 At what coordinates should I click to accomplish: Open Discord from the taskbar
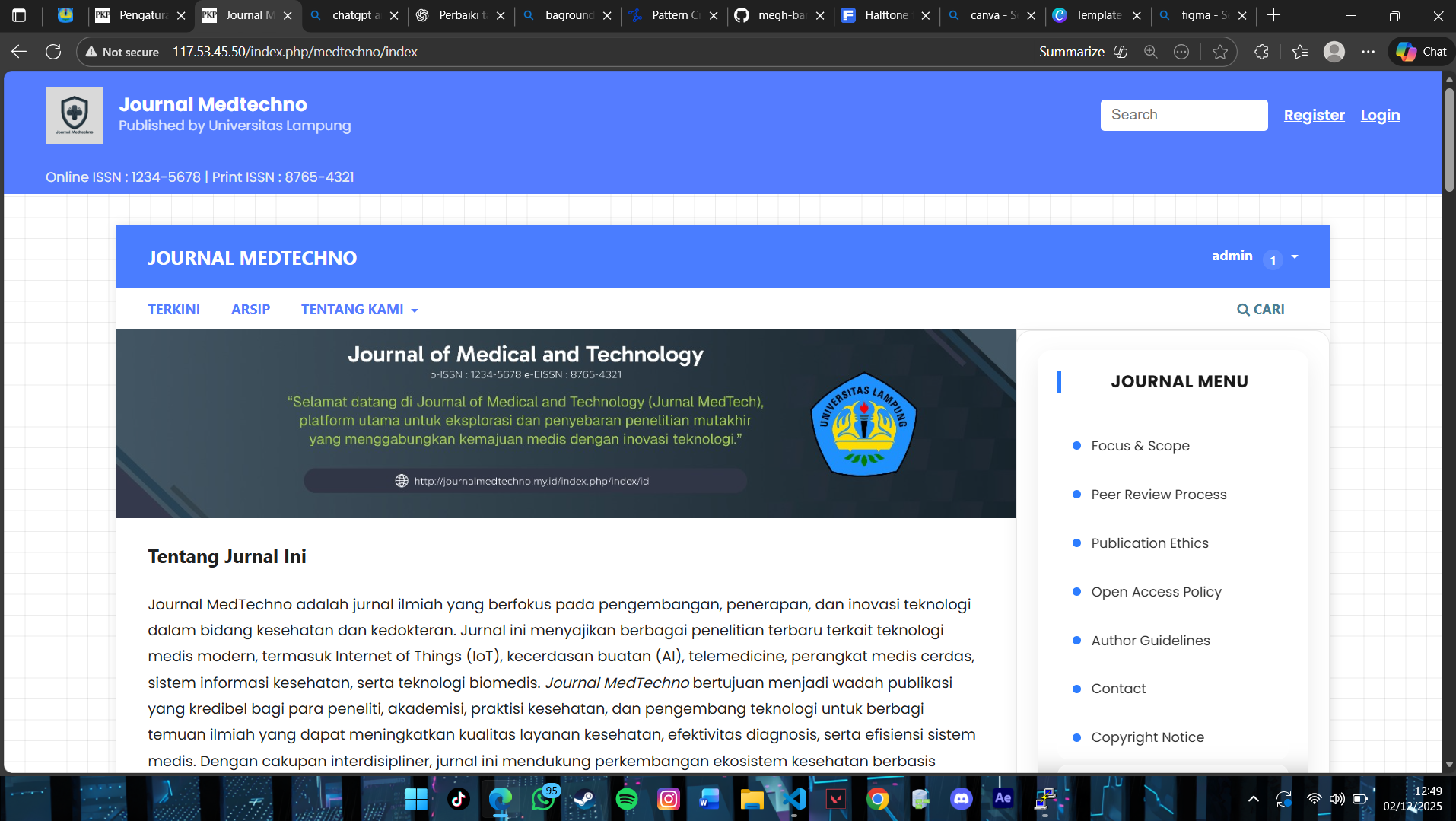point(962,799)
